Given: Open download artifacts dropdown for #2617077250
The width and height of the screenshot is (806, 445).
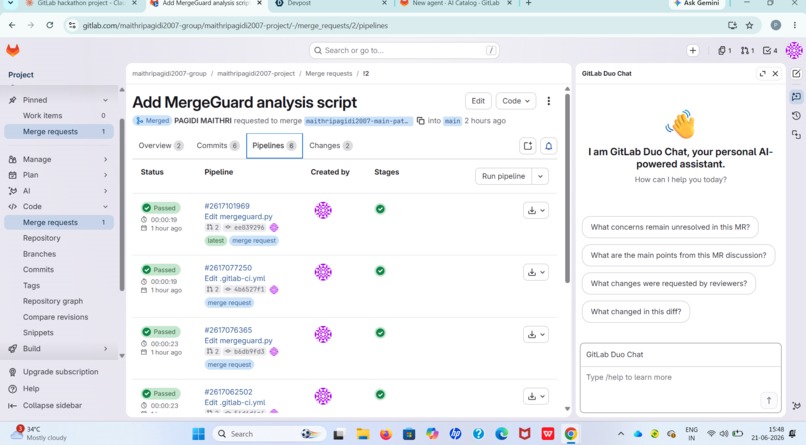Looking at the screenshot, I should (x=536, y=272).
